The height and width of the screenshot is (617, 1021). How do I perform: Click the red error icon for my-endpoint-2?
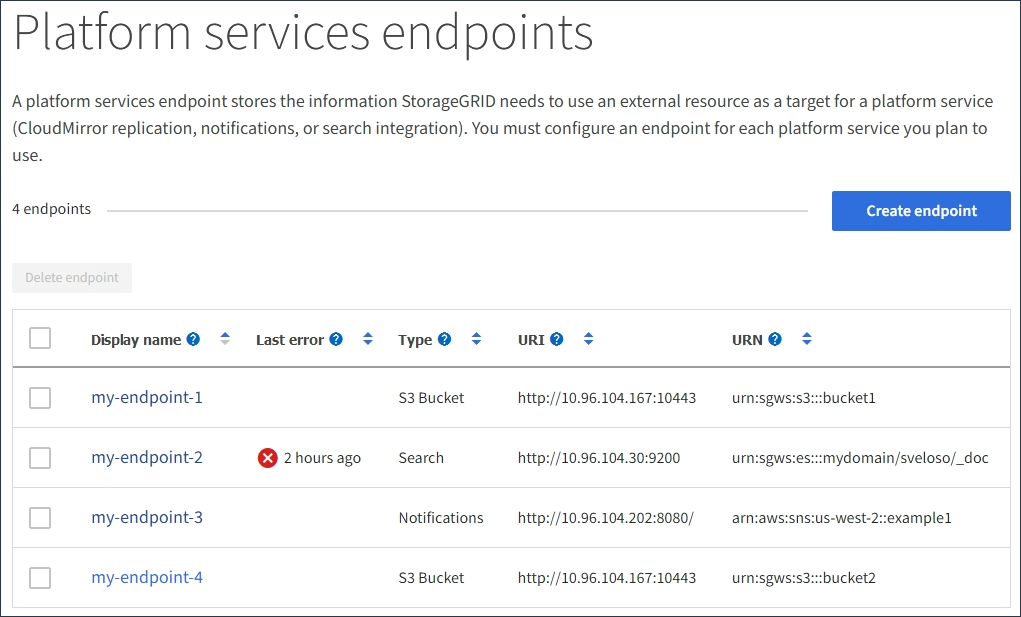(267, 458)
